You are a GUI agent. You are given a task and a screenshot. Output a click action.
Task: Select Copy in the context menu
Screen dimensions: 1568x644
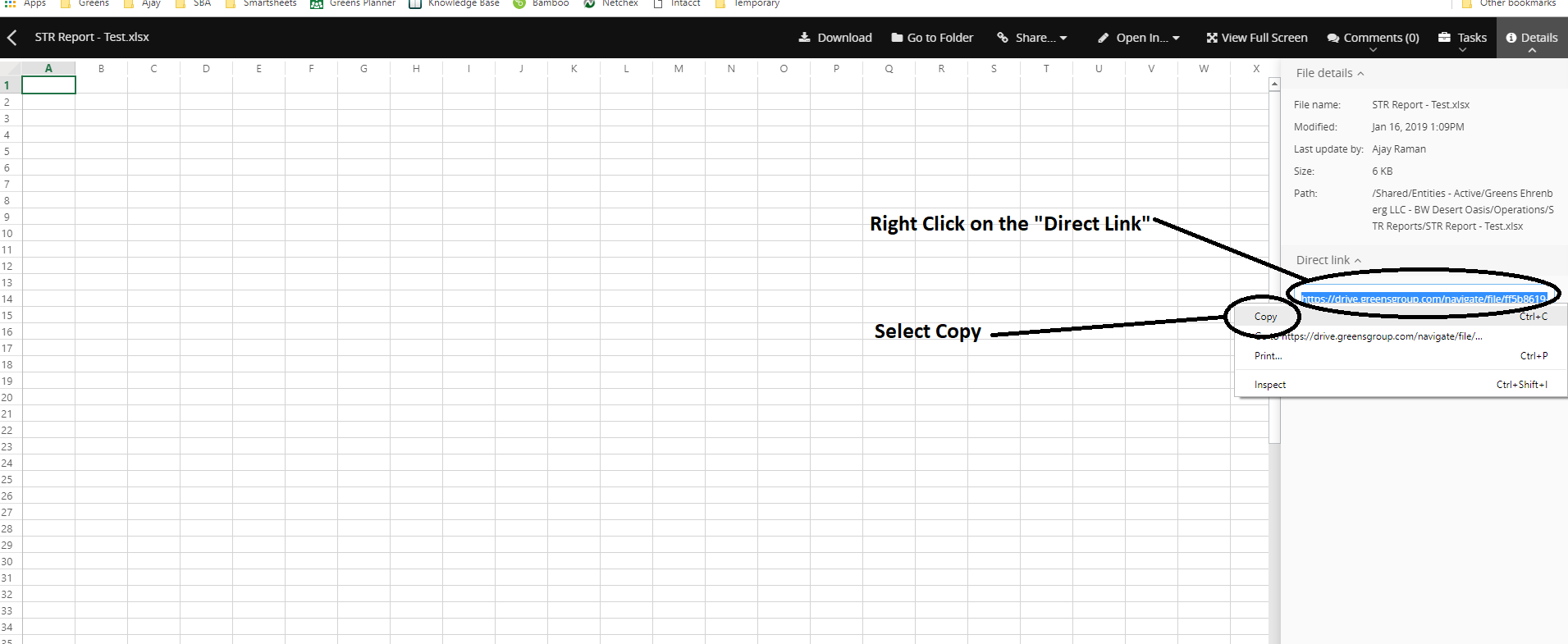[x=1265, y=317]
